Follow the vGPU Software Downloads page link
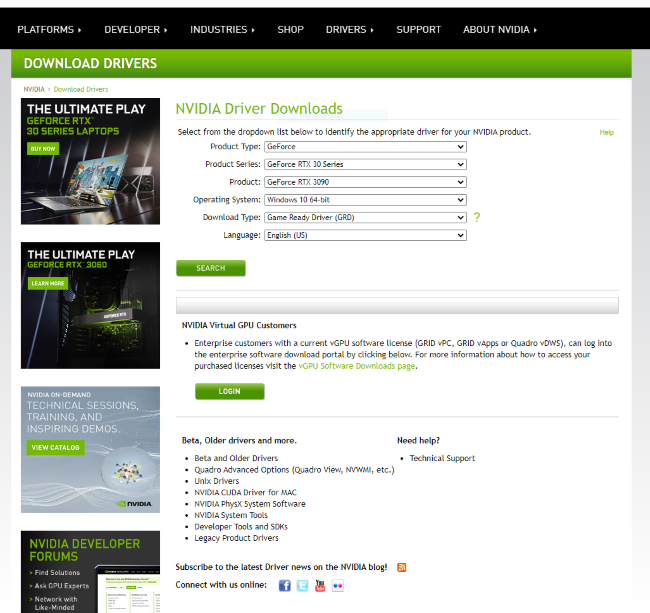This screenshot has width=650, height=613. tap(356, 366)
